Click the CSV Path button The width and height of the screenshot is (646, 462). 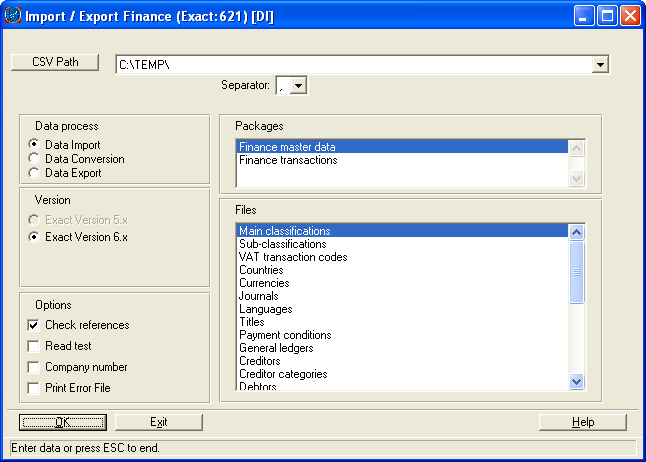coord(55,62)
